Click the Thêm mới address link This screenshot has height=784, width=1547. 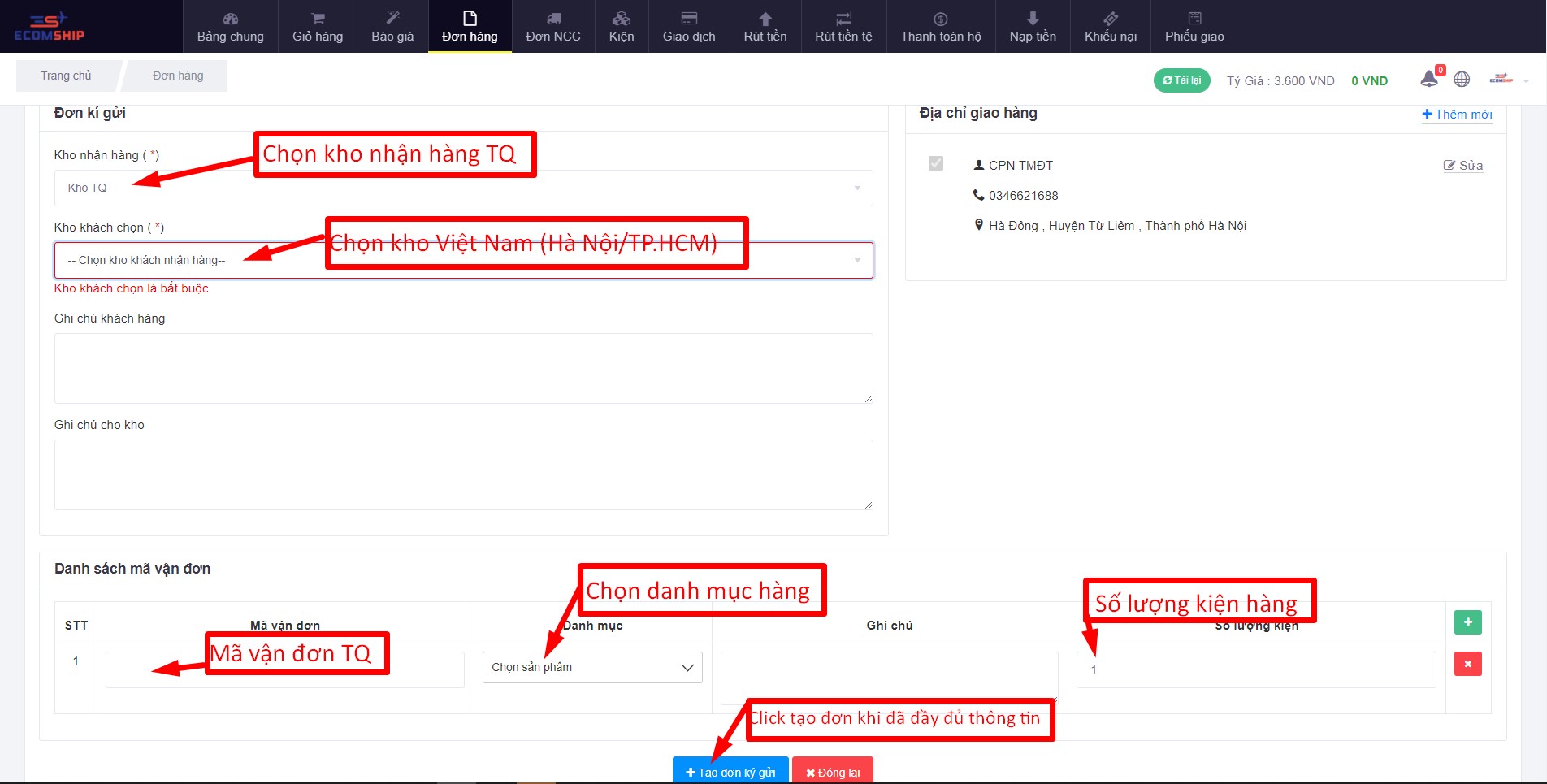point(1457,115)
